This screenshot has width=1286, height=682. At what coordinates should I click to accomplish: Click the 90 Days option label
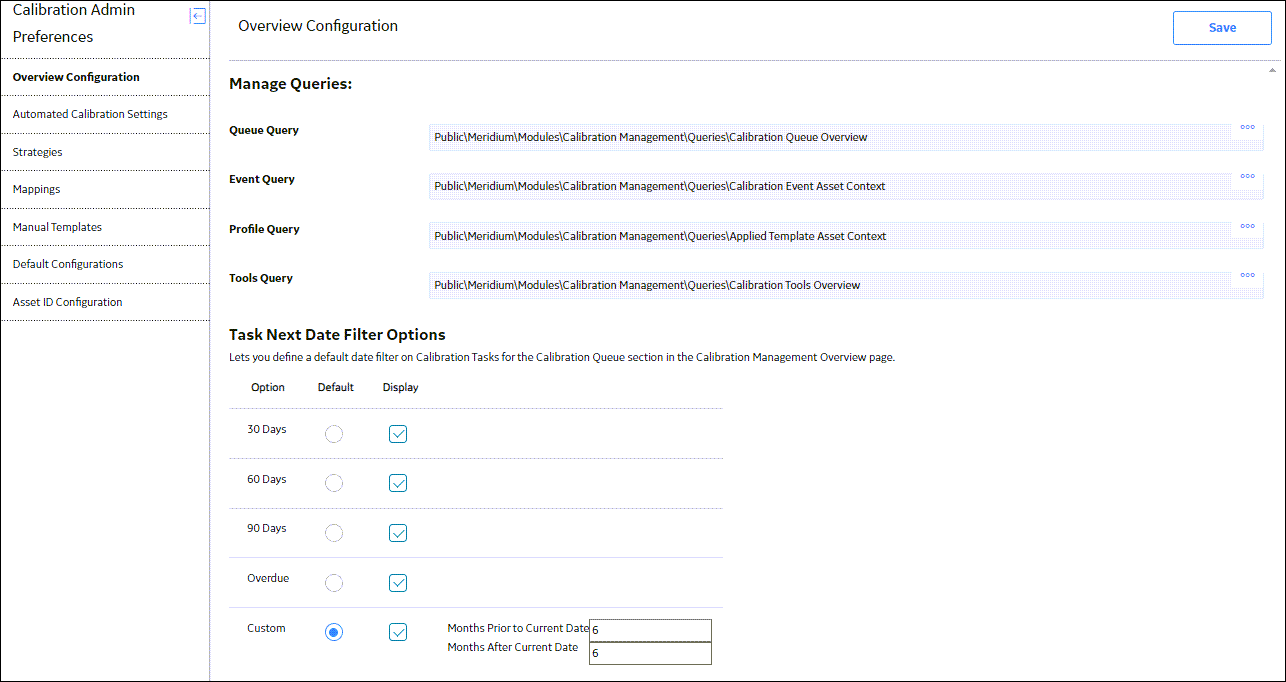click(x=267, y=528)
